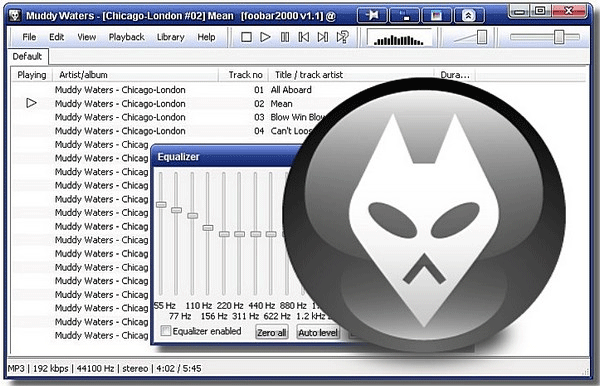600x386 pixels.
Task: Sort by the Title / track artist column header
Action: pyautogui.click(x=351, y=75)
